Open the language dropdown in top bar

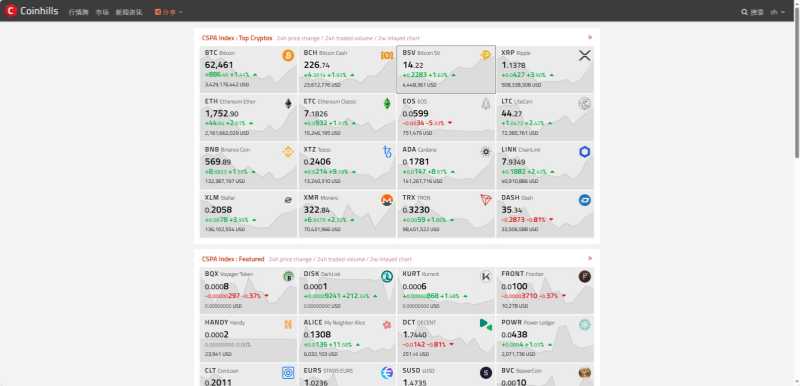(778, 12)
